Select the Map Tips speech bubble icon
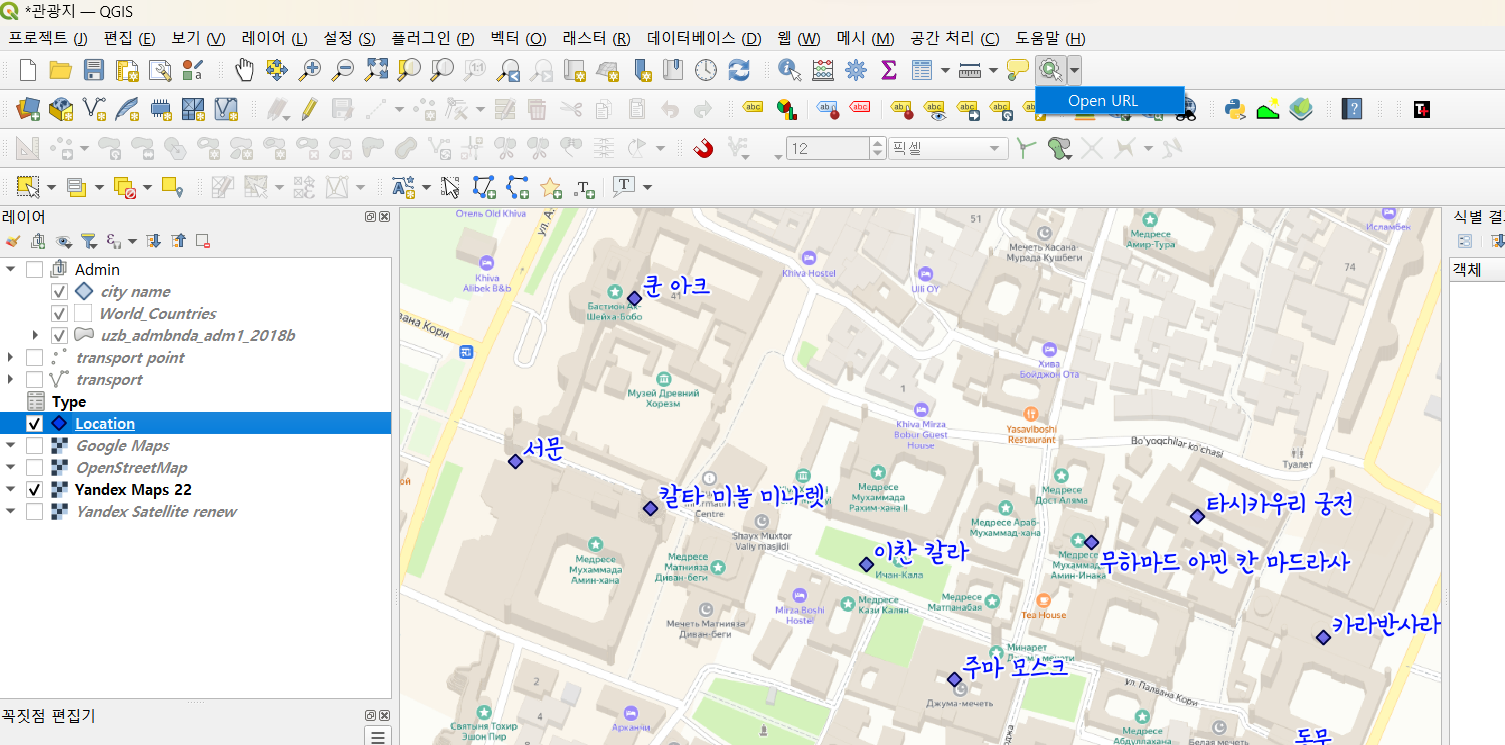The height and width of the screenshot is (745, 1505). (x=1018, y=70)
